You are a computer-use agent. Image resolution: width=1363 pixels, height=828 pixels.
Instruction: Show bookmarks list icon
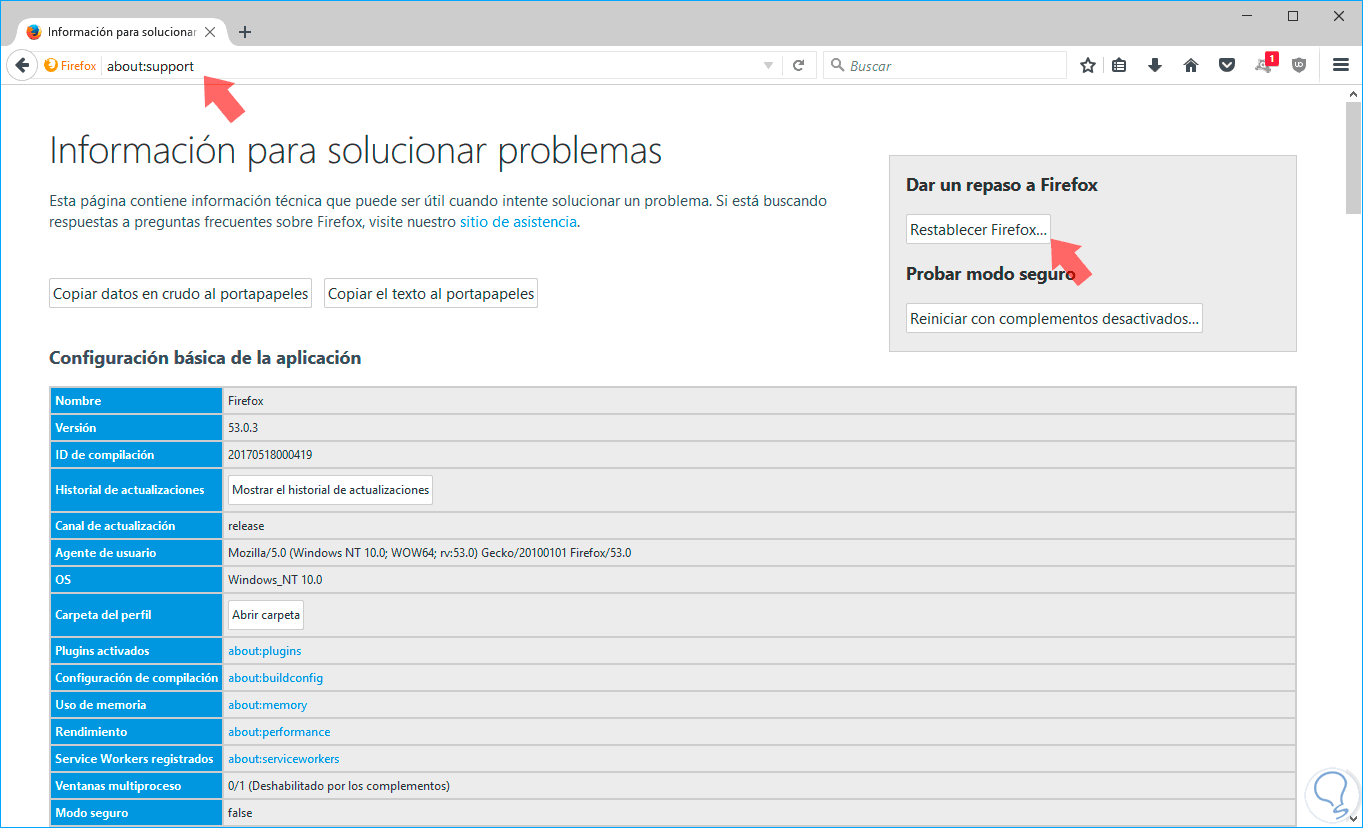pos(1120,65)
